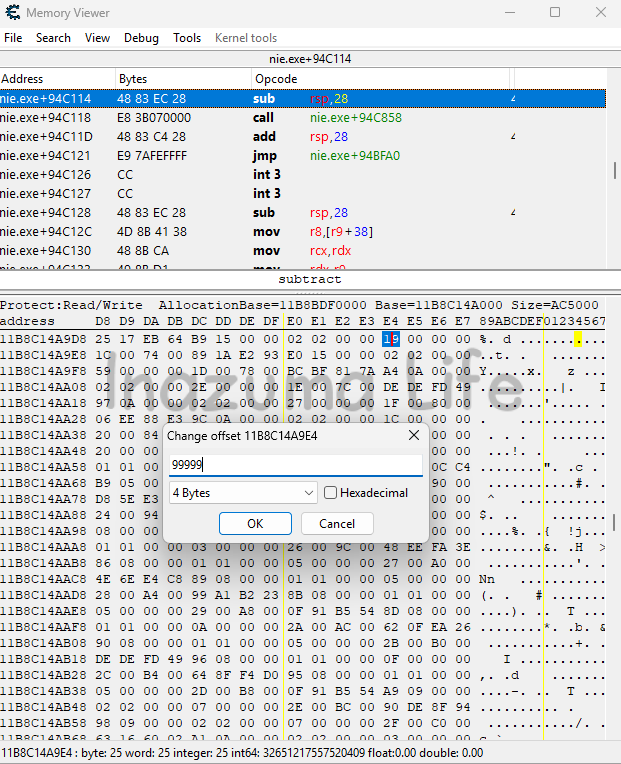621x764 pixels.
Task: Enable the Hexadecimal checkbox
Action: (331, 493)
